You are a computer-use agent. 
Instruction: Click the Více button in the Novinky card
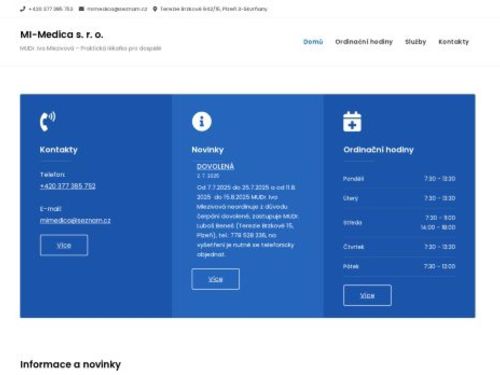pyautogui.click(x=216, y=279)
